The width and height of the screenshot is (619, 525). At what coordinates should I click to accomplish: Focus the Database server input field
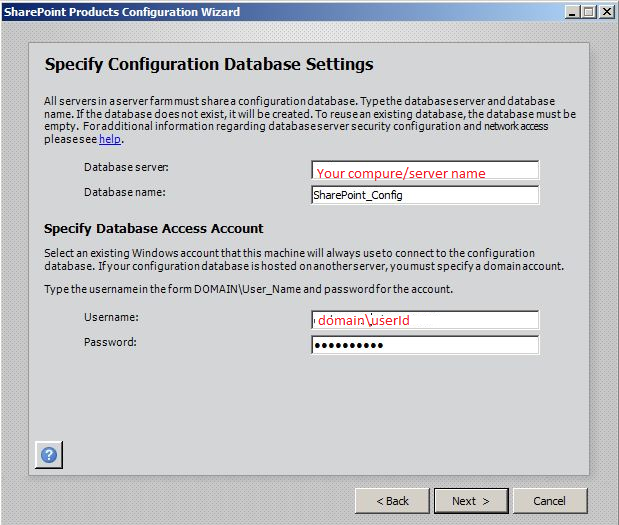[x=425, y=171]
